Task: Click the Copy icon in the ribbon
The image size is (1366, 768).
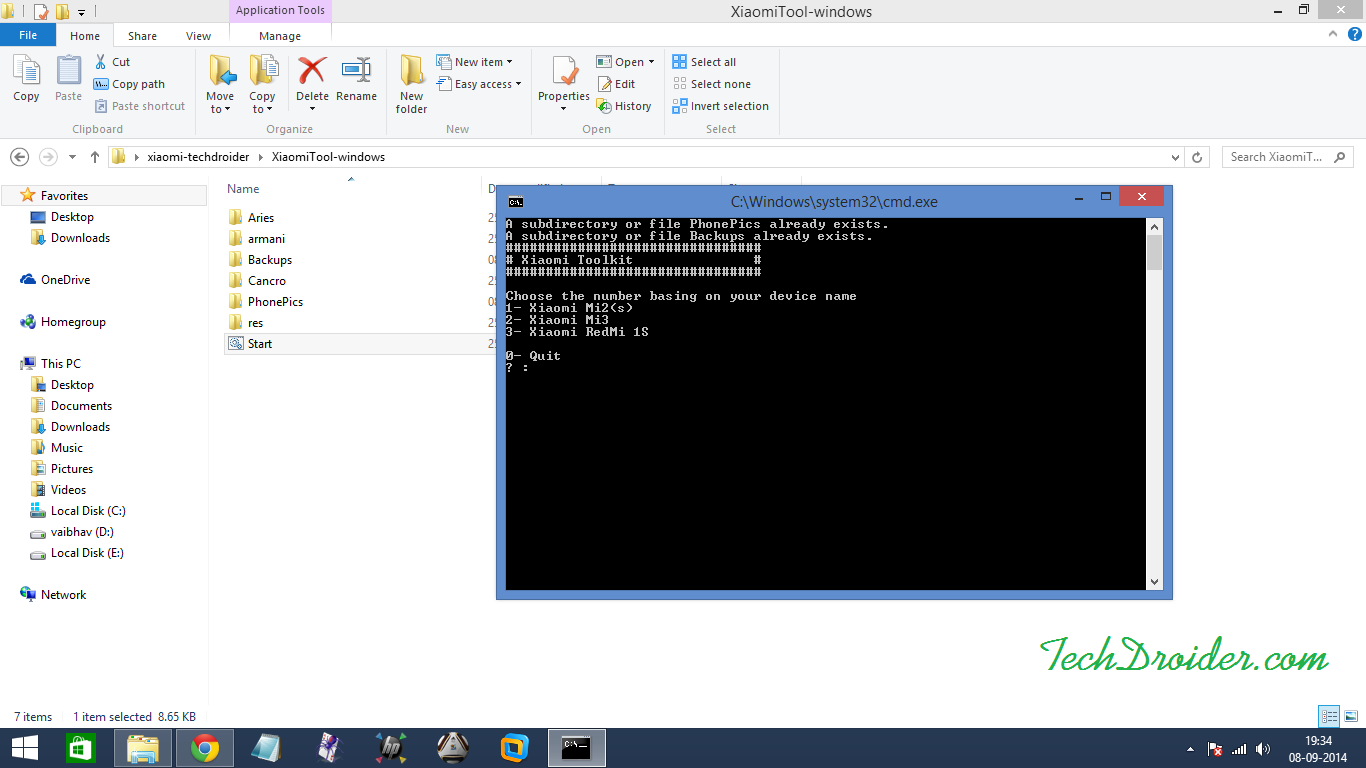Action: point(26,80)
